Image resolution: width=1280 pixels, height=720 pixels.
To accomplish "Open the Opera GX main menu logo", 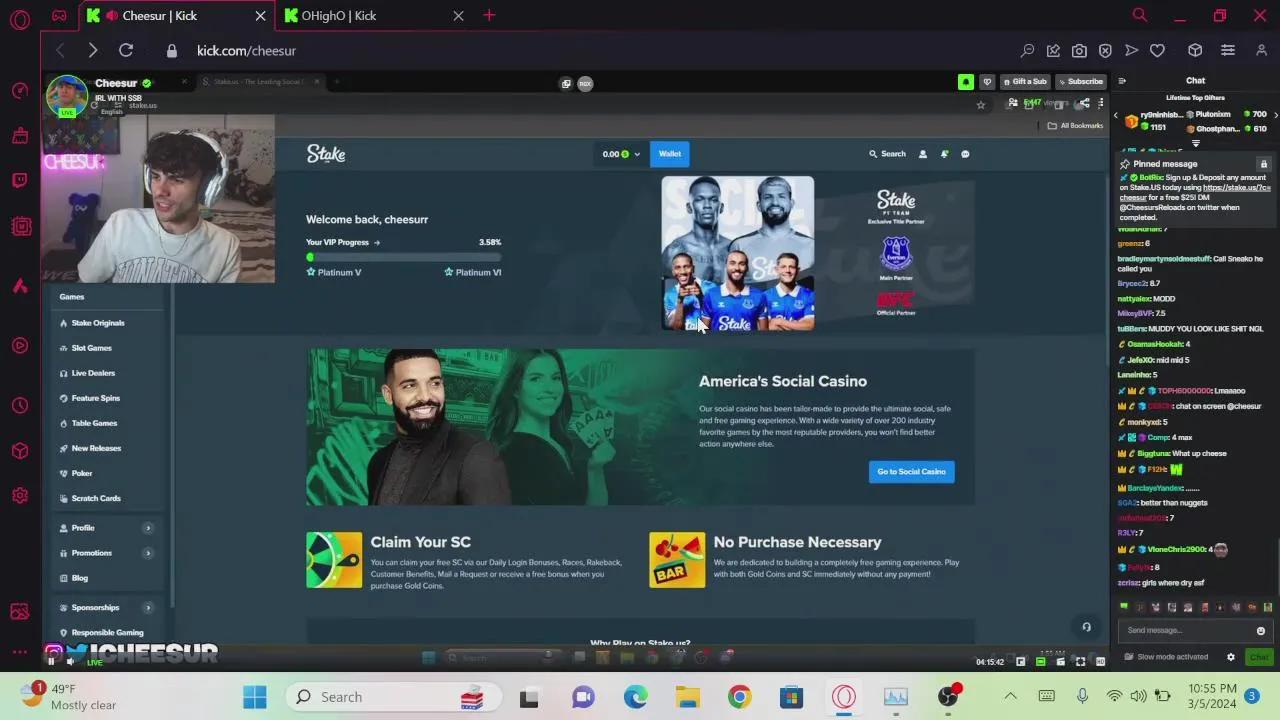I will tap(20, 18).
